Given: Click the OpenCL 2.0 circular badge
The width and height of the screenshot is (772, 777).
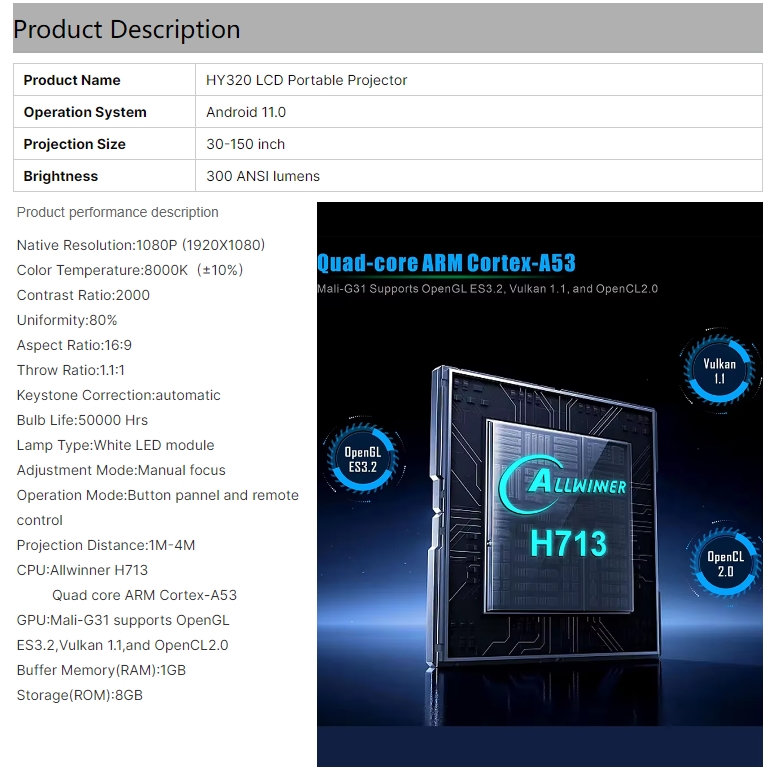Looking at the screenshot, I should coord(725,564).
